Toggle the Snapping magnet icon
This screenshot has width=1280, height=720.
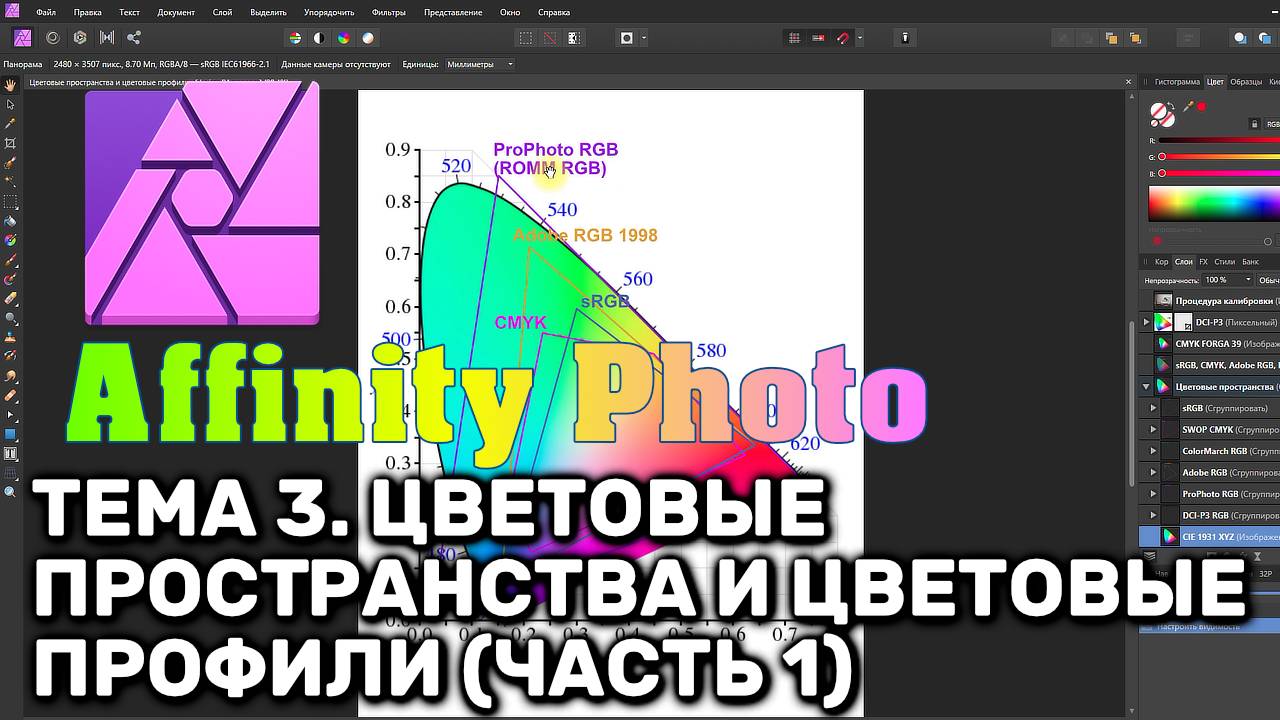[843, 38]
